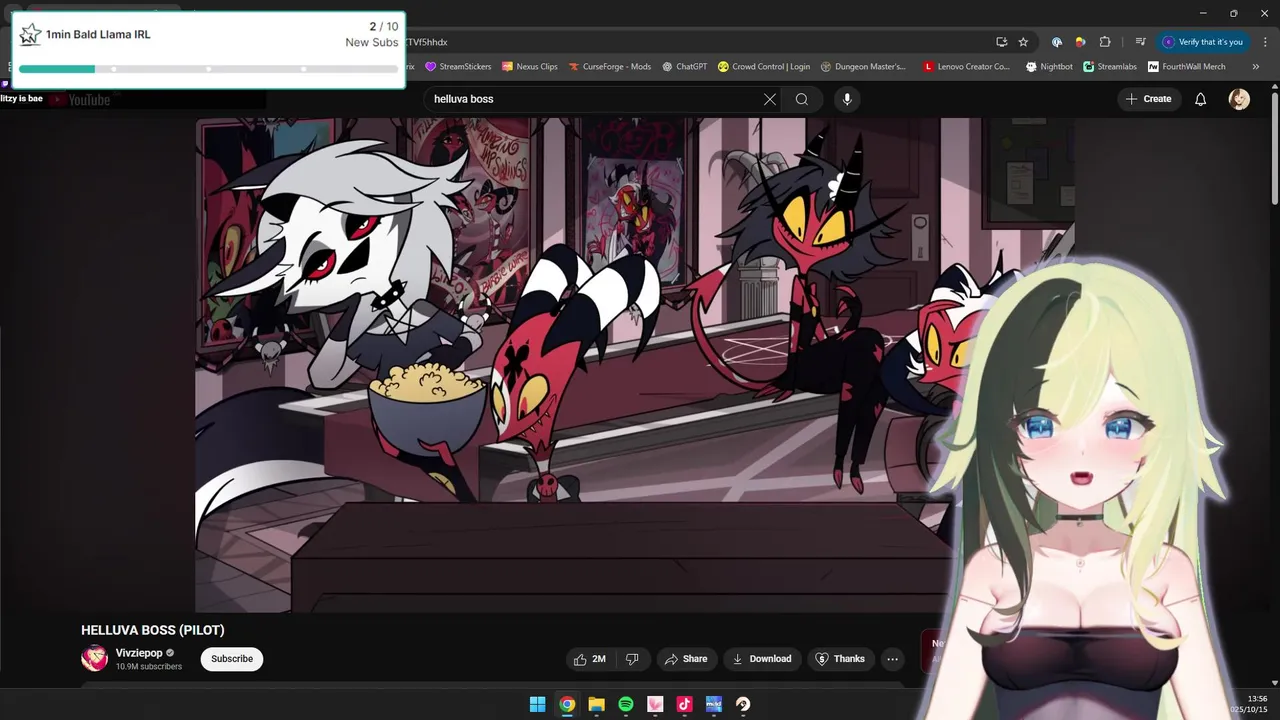Open the Lenovo Creator Co... bookmark
Screen dimensions: 1280x720
[967, 67]
